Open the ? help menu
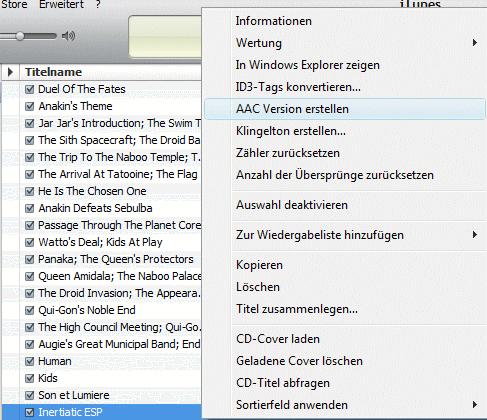Viewport: 487px width, 420px height. coord(98,5)
